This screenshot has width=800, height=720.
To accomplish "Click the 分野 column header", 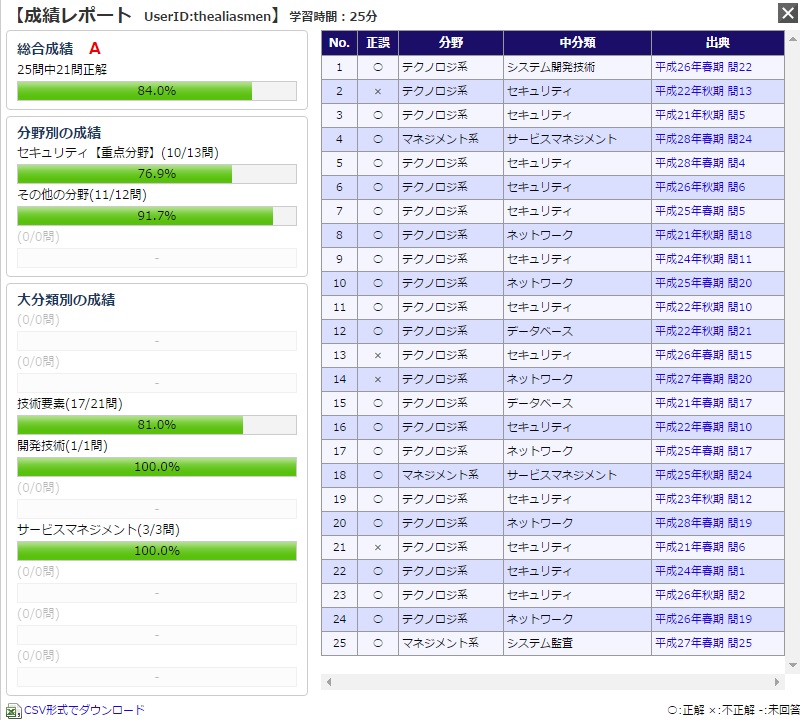I will [451, 43].
